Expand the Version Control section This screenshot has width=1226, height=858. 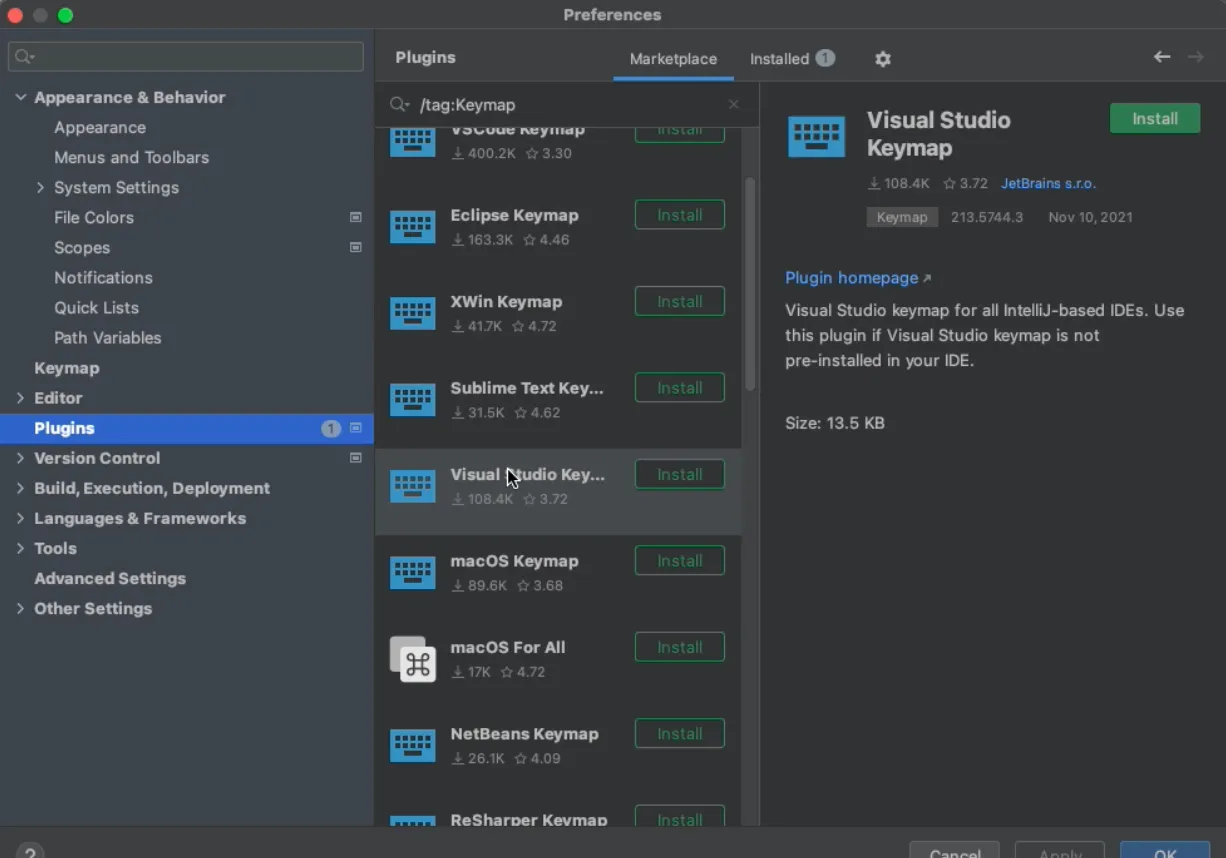(x=20, y=458)
